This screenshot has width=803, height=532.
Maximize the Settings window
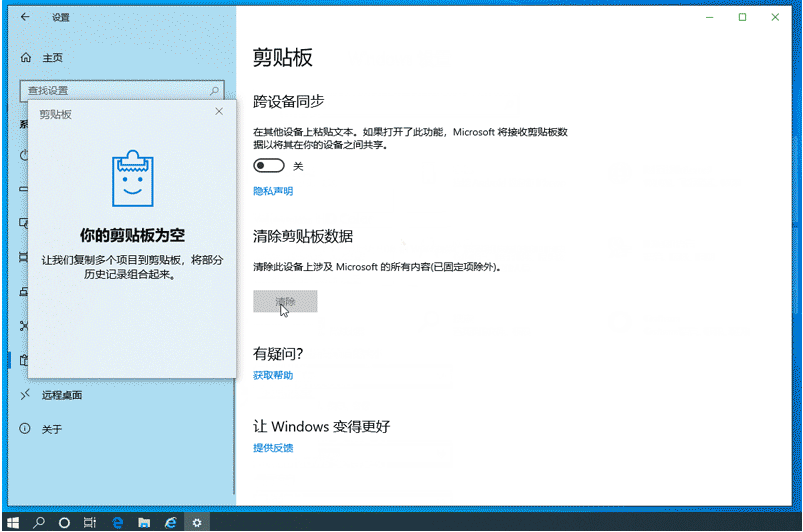[x=742, y=17]
